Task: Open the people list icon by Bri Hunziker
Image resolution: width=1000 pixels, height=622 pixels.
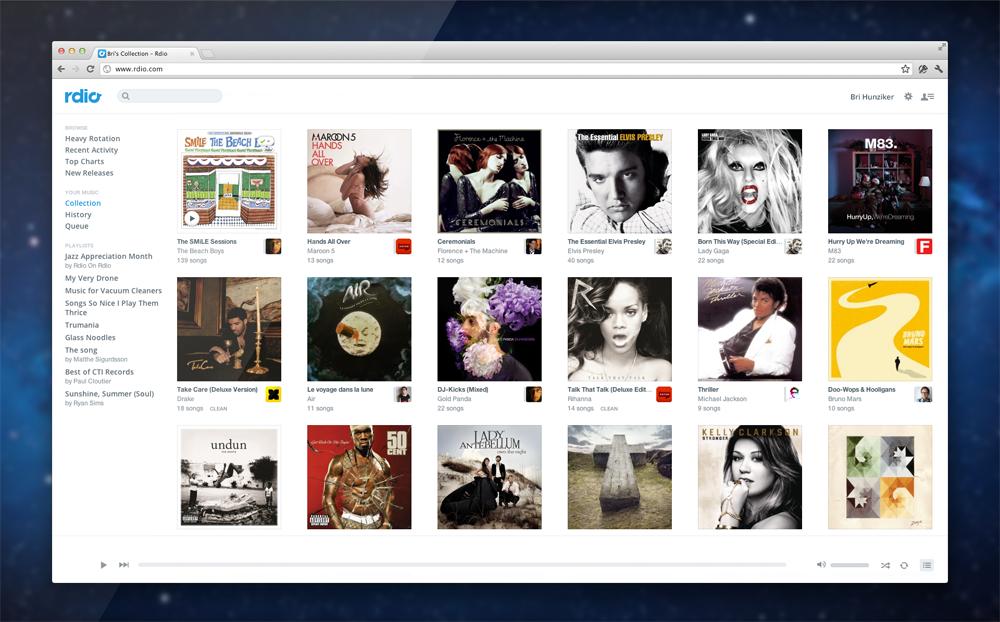Action: coord(927,97)
